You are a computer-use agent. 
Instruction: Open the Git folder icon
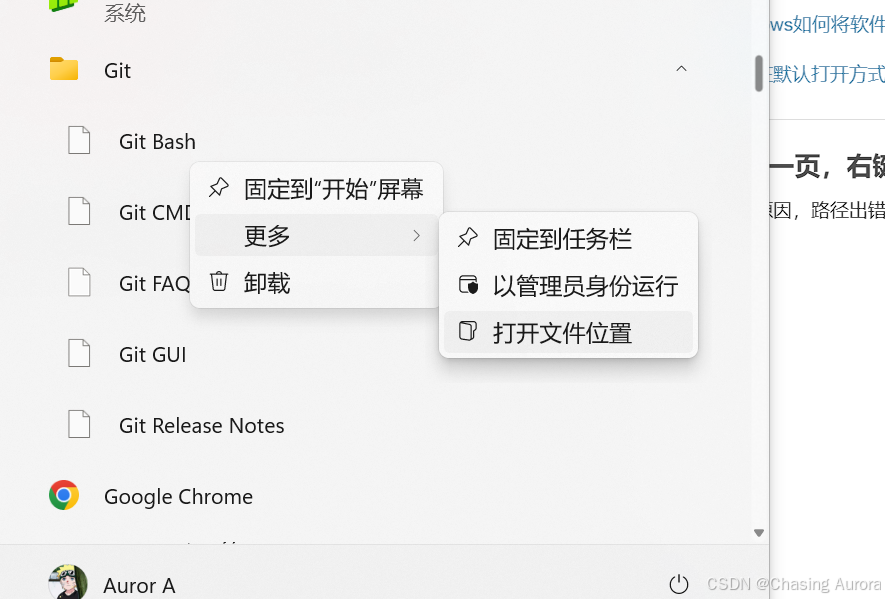pos(64,70)
